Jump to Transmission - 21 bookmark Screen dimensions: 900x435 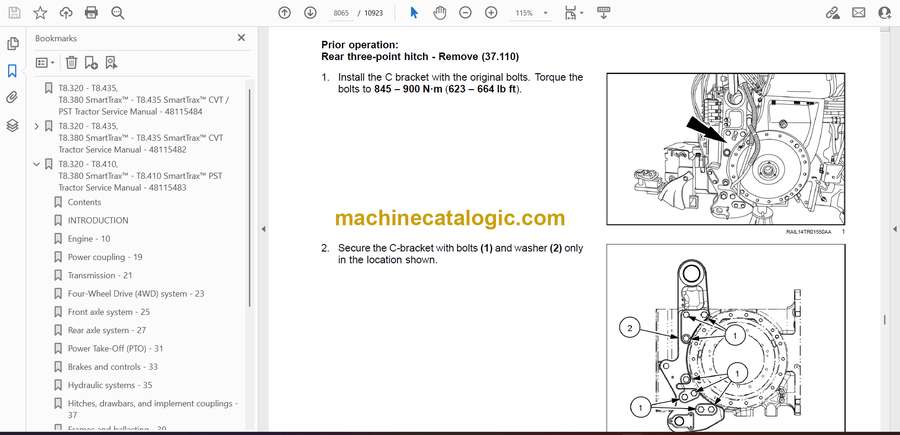click(100, 275)
